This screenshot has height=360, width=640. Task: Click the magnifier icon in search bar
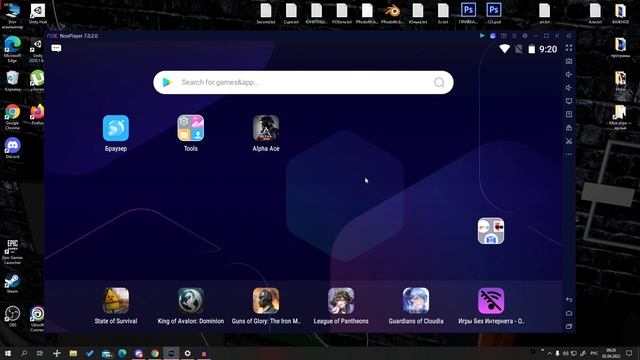[x=439, y=82]
